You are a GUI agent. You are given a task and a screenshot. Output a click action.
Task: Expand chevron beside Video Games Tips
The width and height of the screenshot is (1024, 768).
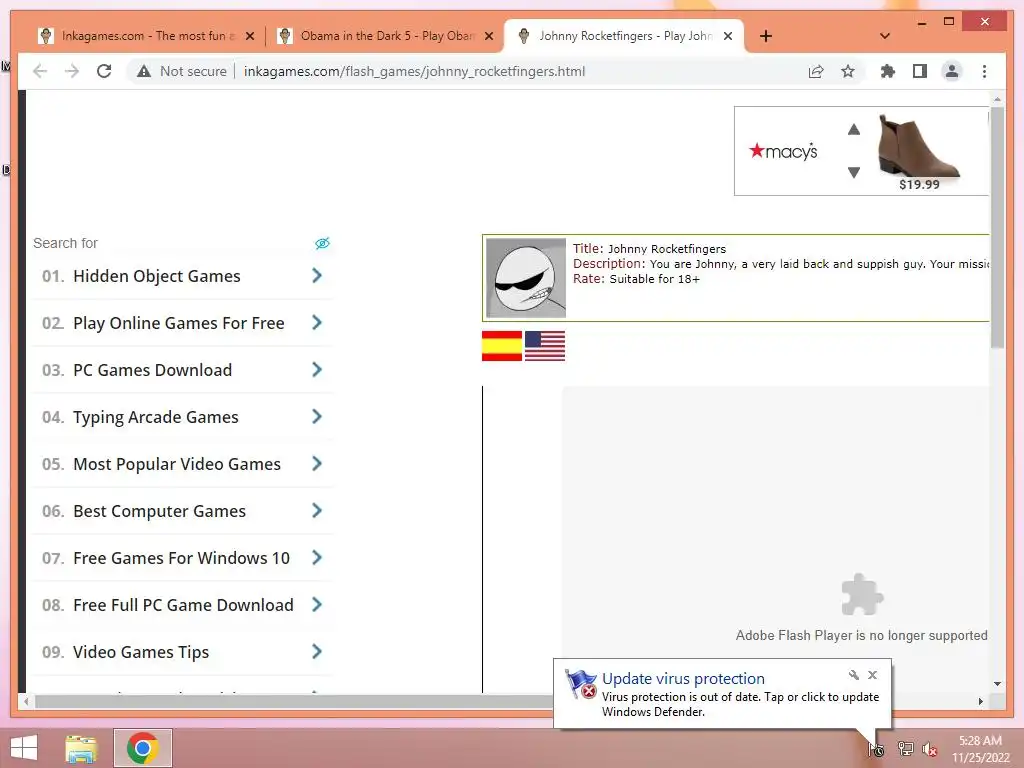[x=317, y=652]
